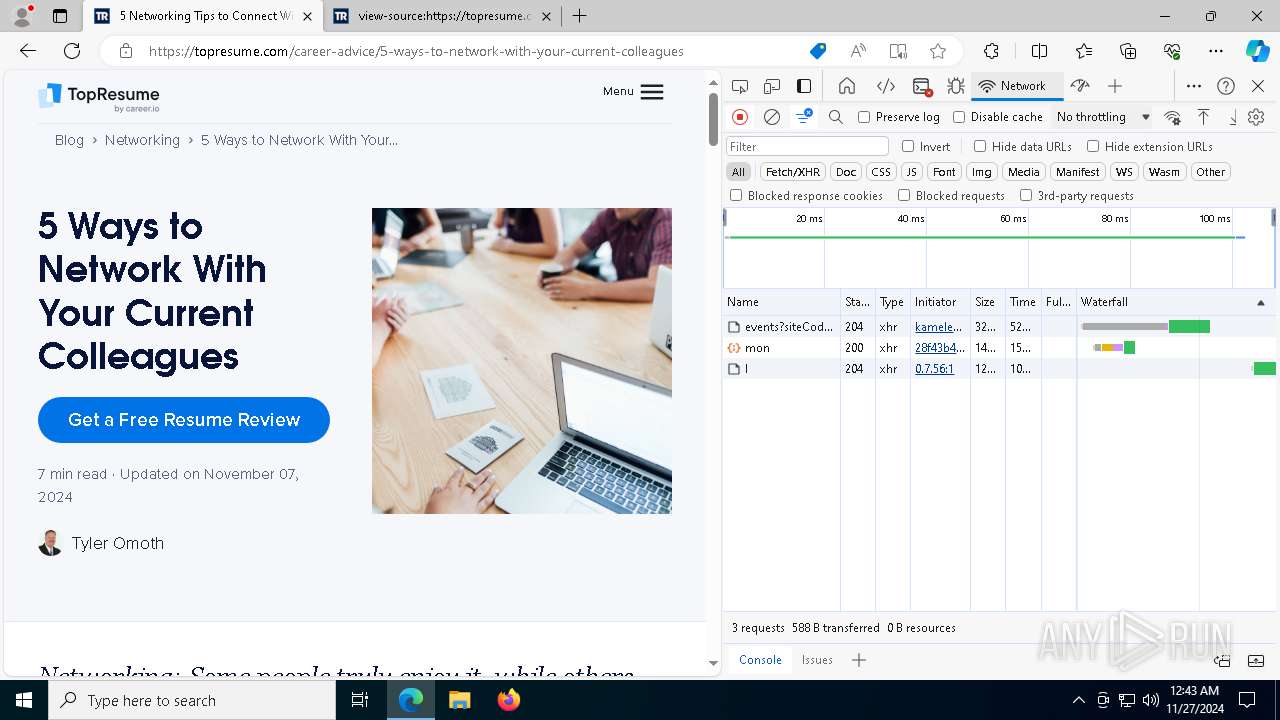Clear the network log
Screen dimensions: 1280x720
(772, 117)
